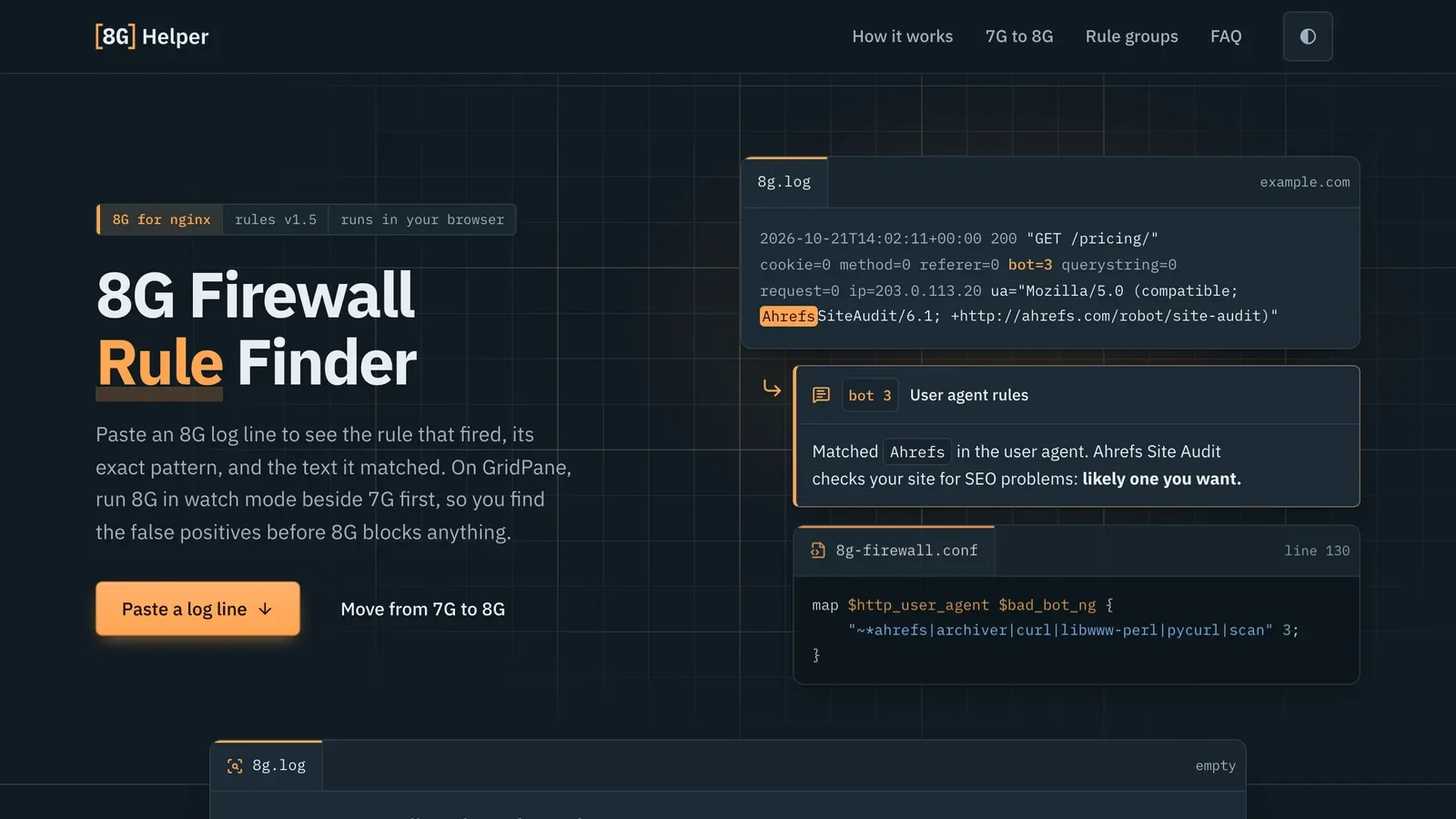Image resolution: width=1456 pixels, height=819 pixels.
Task: Go to the 7G to 8G section
Action: coord(1019,36)
